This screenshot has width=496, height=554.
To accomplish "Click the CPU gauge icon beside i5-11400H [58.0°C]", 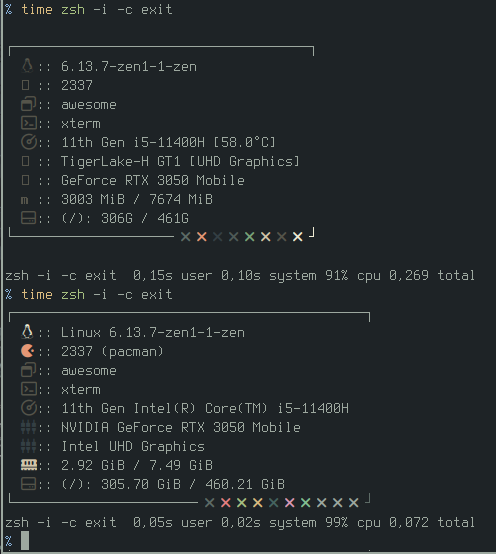I will 29,142.
